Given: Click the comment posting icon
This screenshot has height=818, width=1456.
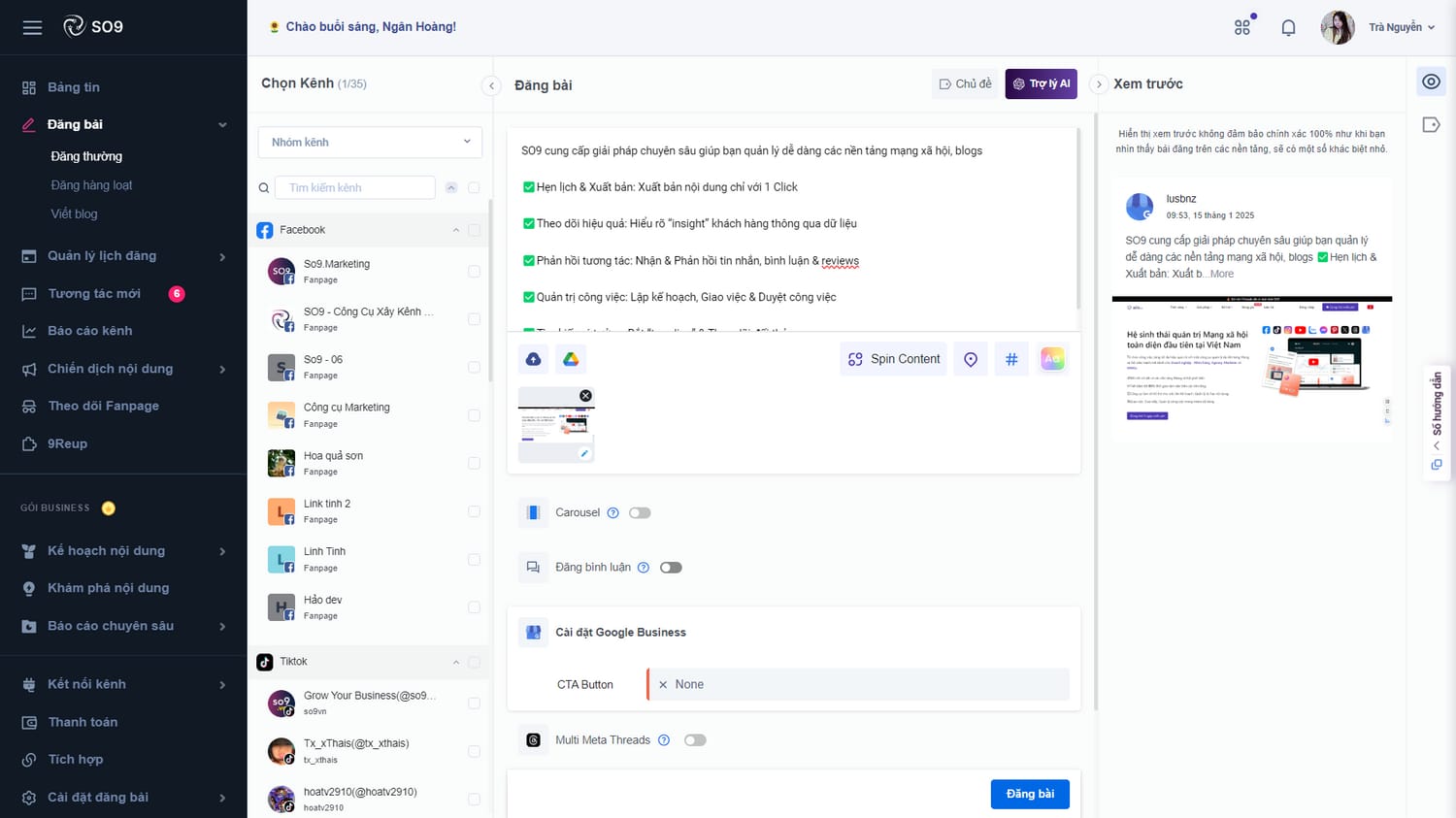Looking at the screenshot, I should click(533, 568).
